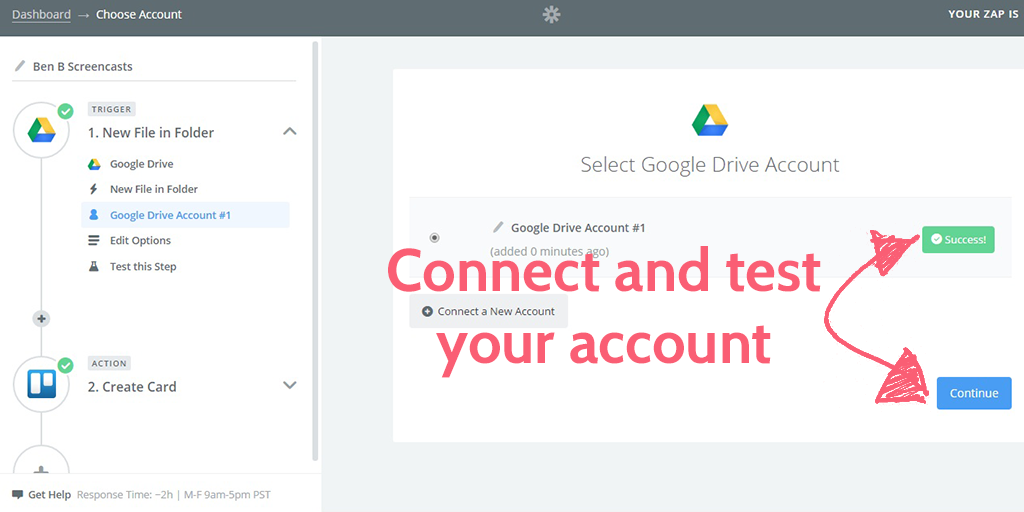The image size is (1024, 512).
Task: Click the Get Help chat bubble icon
Action: [17, 495]
